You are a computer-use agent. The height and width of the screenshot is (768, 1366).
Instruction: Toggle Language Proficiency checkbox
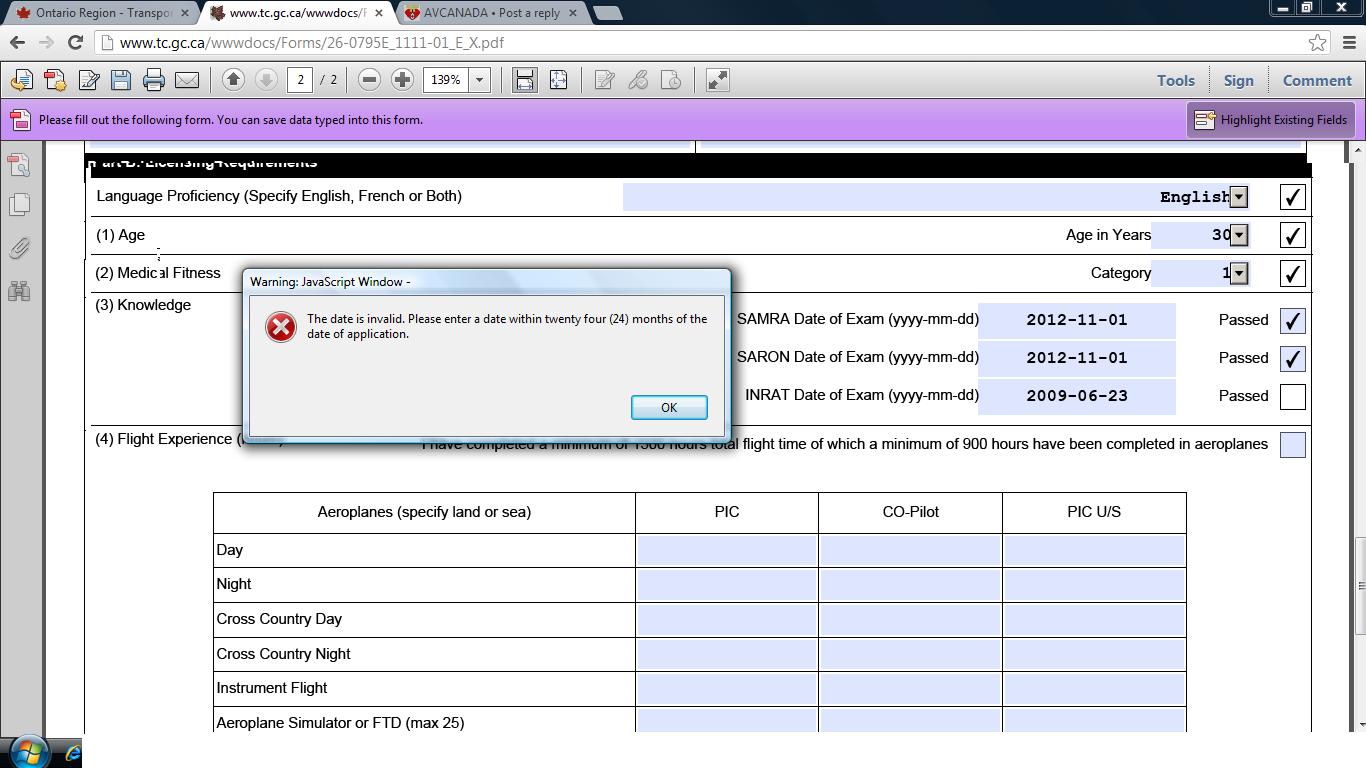(1292, 197)
